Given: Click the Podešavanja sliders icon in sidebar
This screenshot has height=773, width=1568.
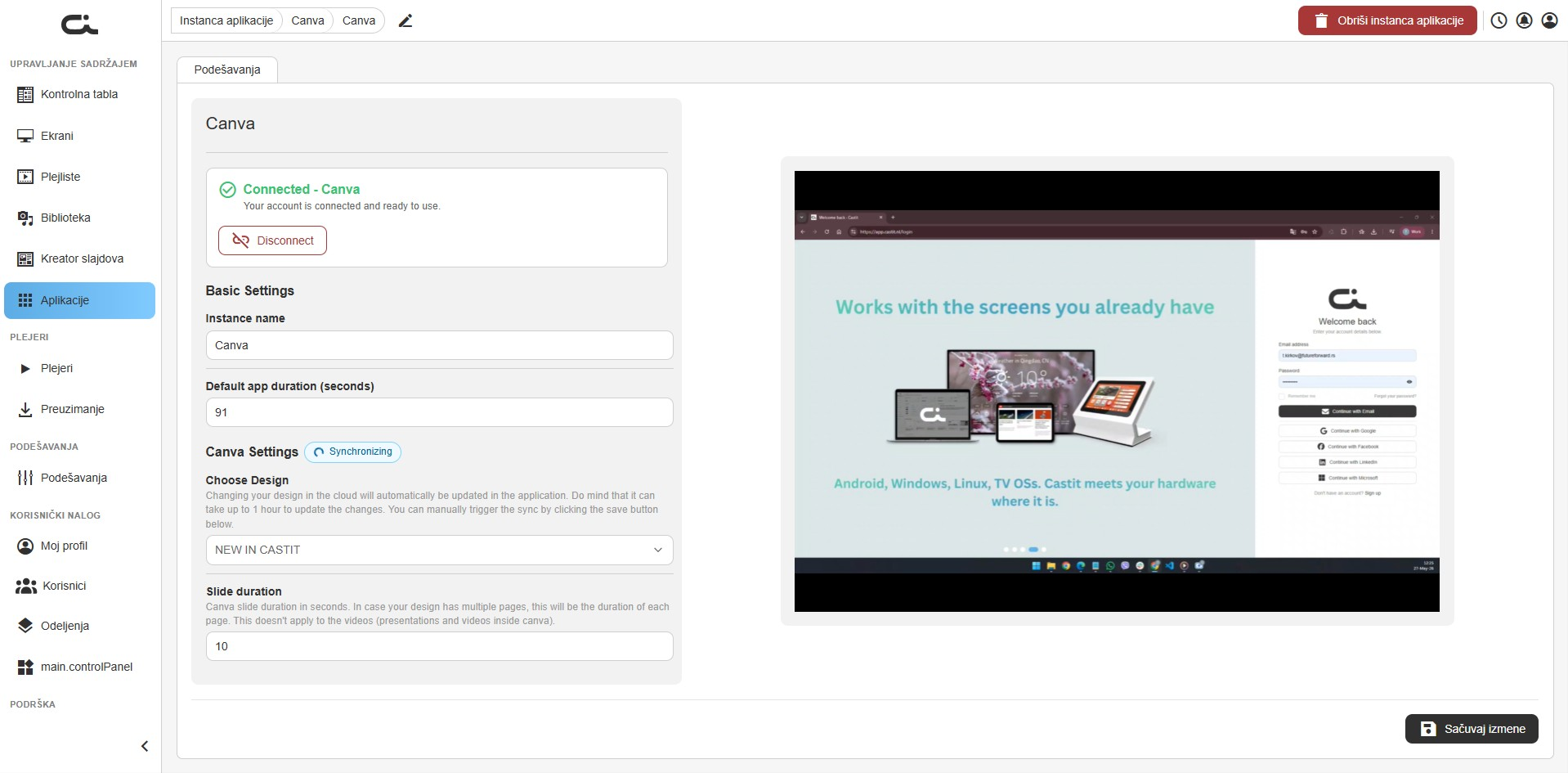Looking at the screenshot, I should (25, 478).
